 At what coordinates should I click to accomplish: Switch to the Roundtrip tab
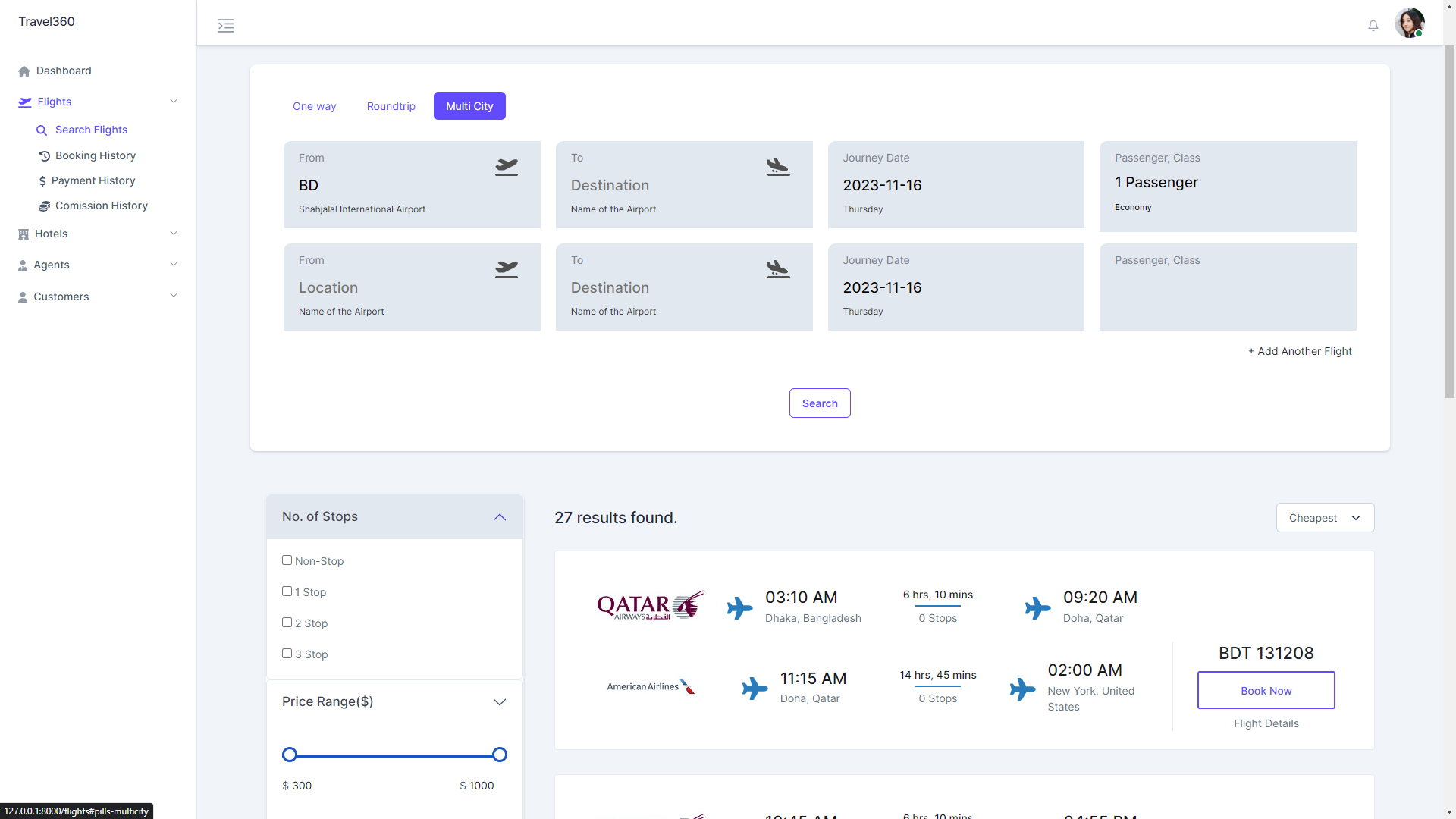pos(391,106)
